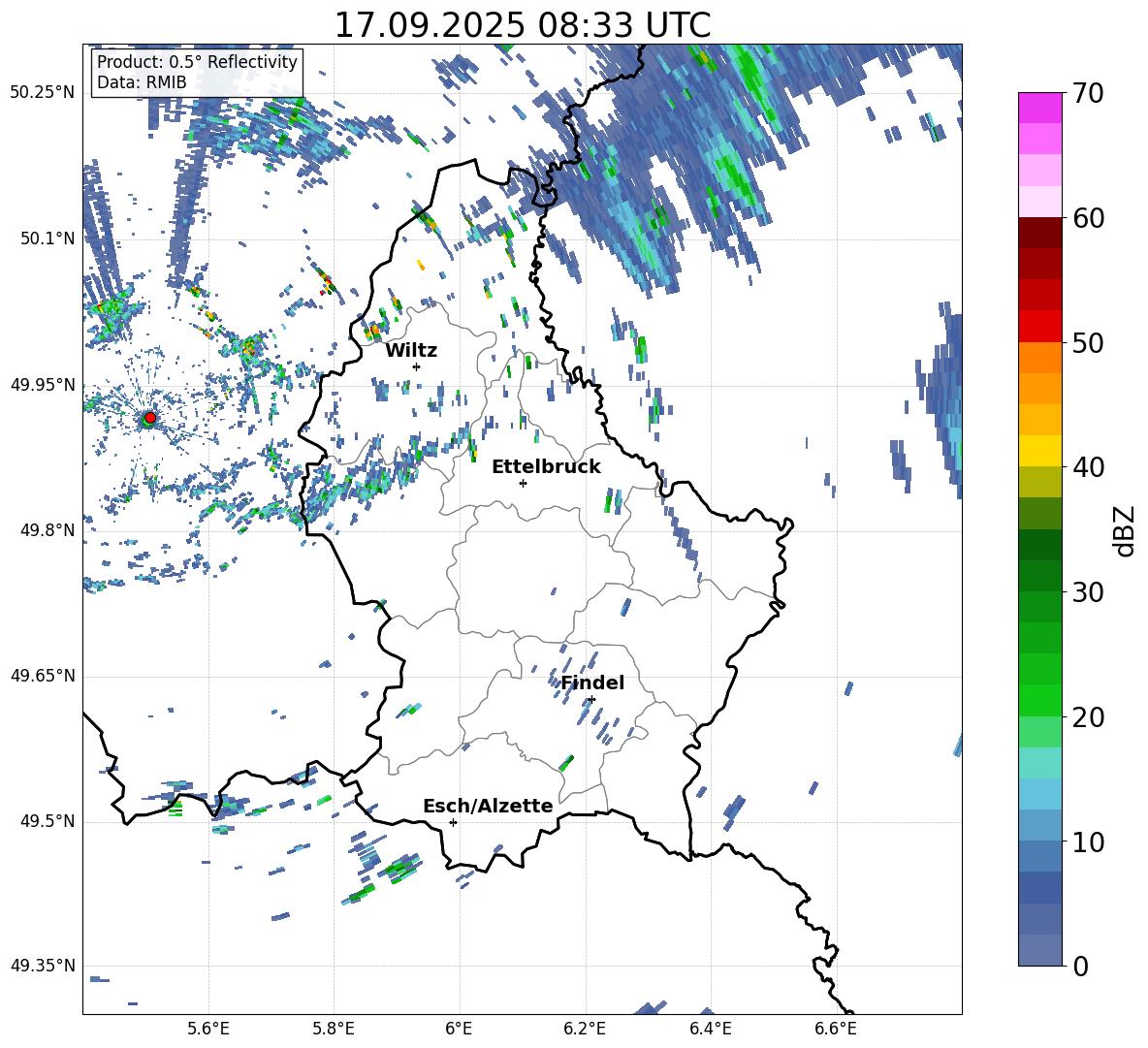The image size is (1148, 1048).
Task: Click the Findel city label
Action: [592, 683]
